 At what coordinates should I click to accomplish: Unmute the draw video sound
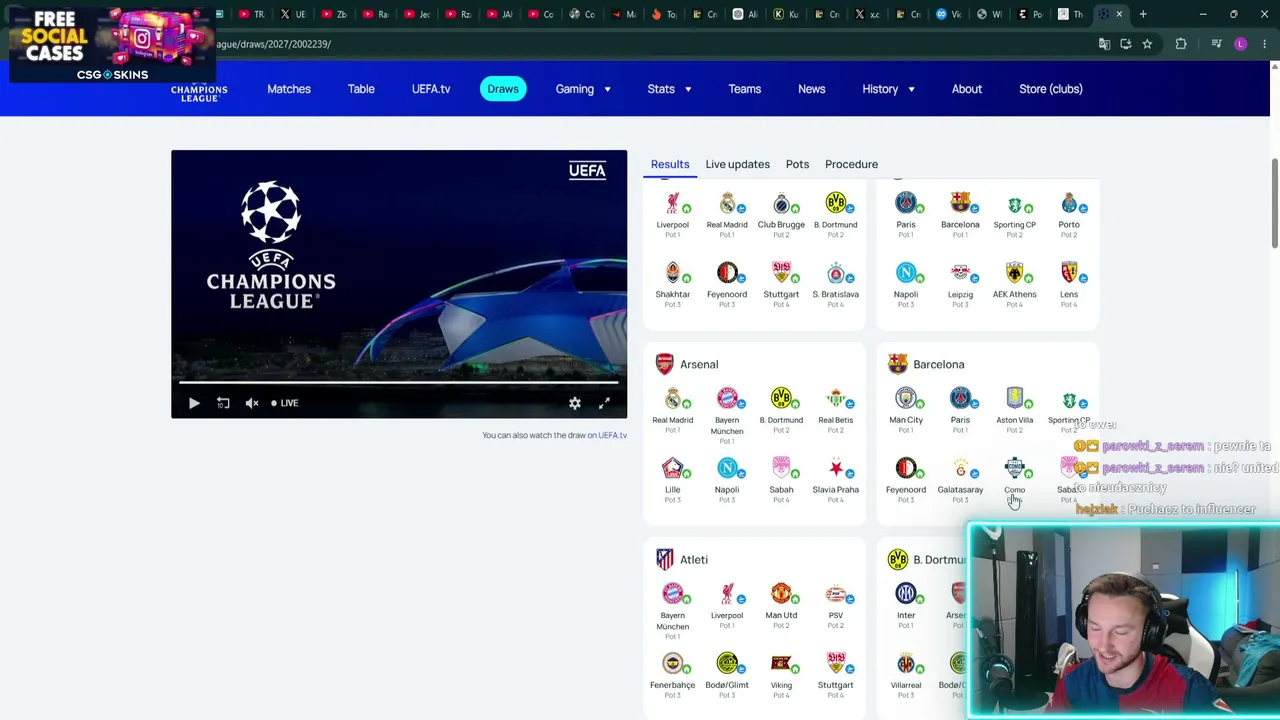point(252,403)
